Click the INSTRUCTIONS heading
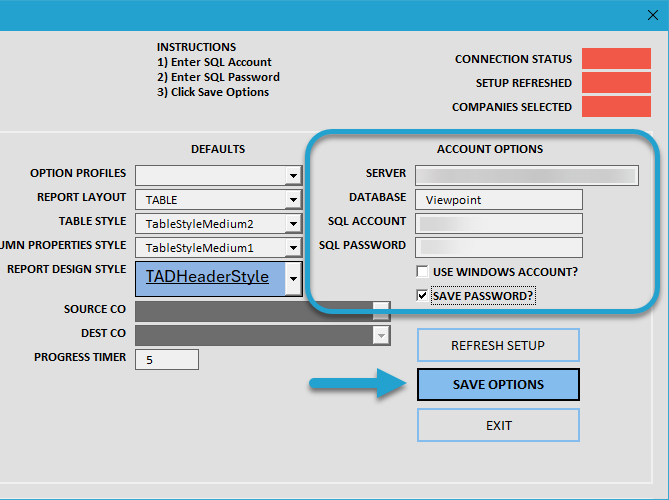Viewport: 669px width, 500px height. click(196, 47)
